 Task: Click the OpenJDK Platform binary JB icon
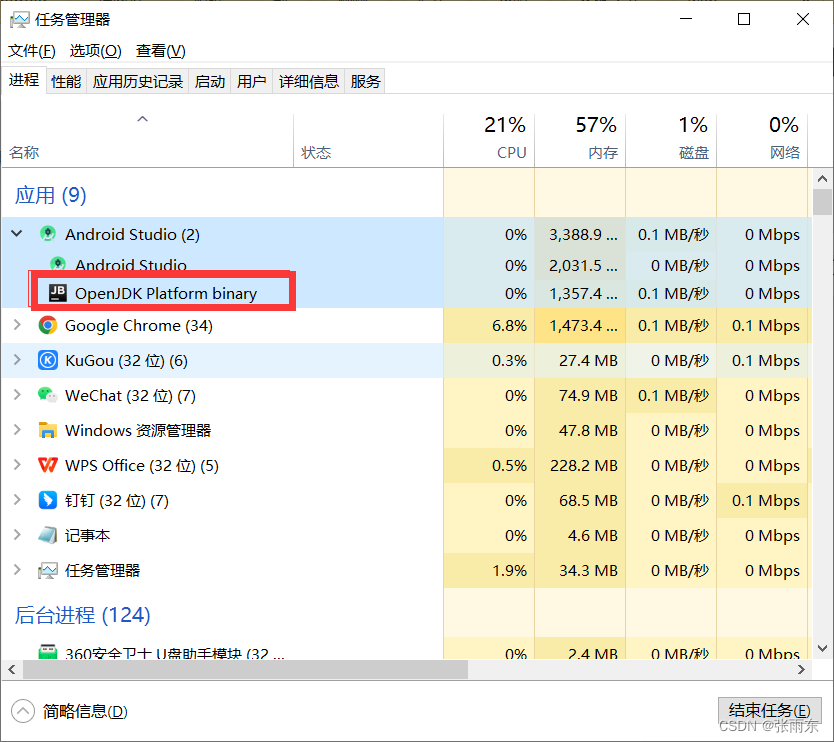[58, 293]
